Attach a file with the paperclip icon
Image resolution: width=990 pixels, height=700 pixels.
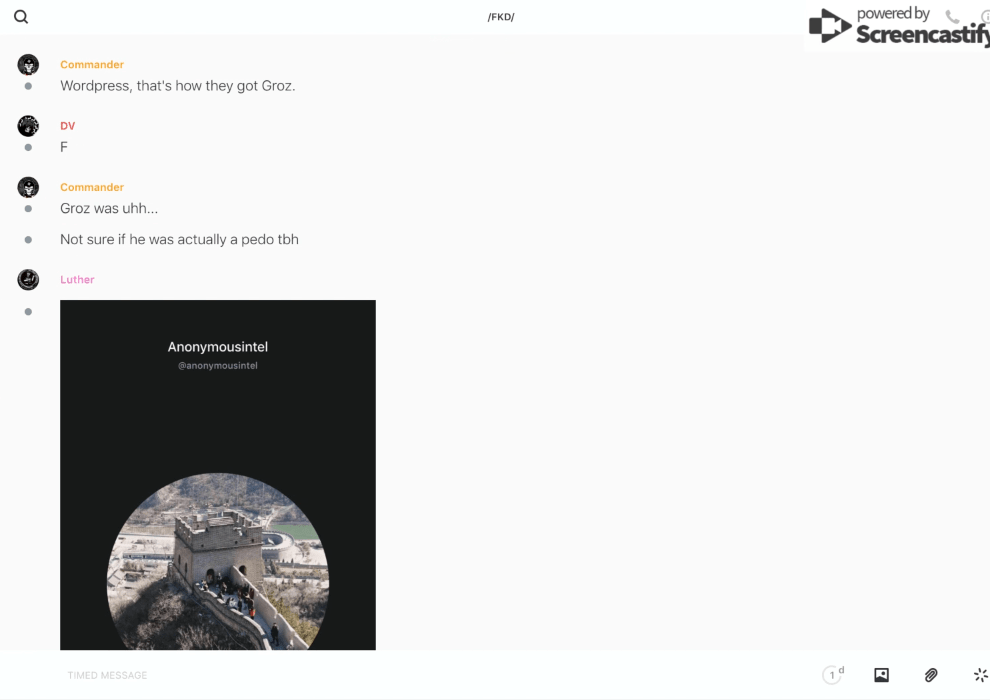click(x=931, y=675)
